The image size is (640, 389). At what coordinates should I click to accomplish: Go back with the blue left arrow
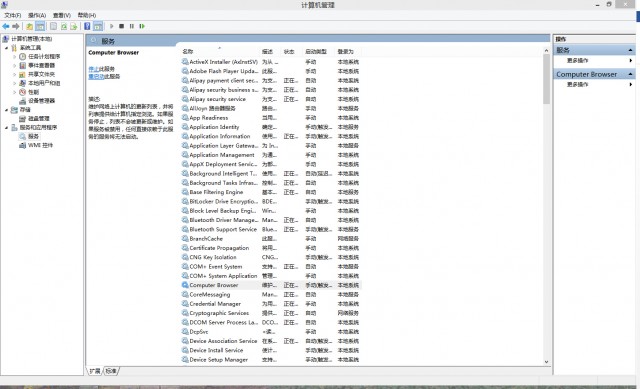click(6, 26)
